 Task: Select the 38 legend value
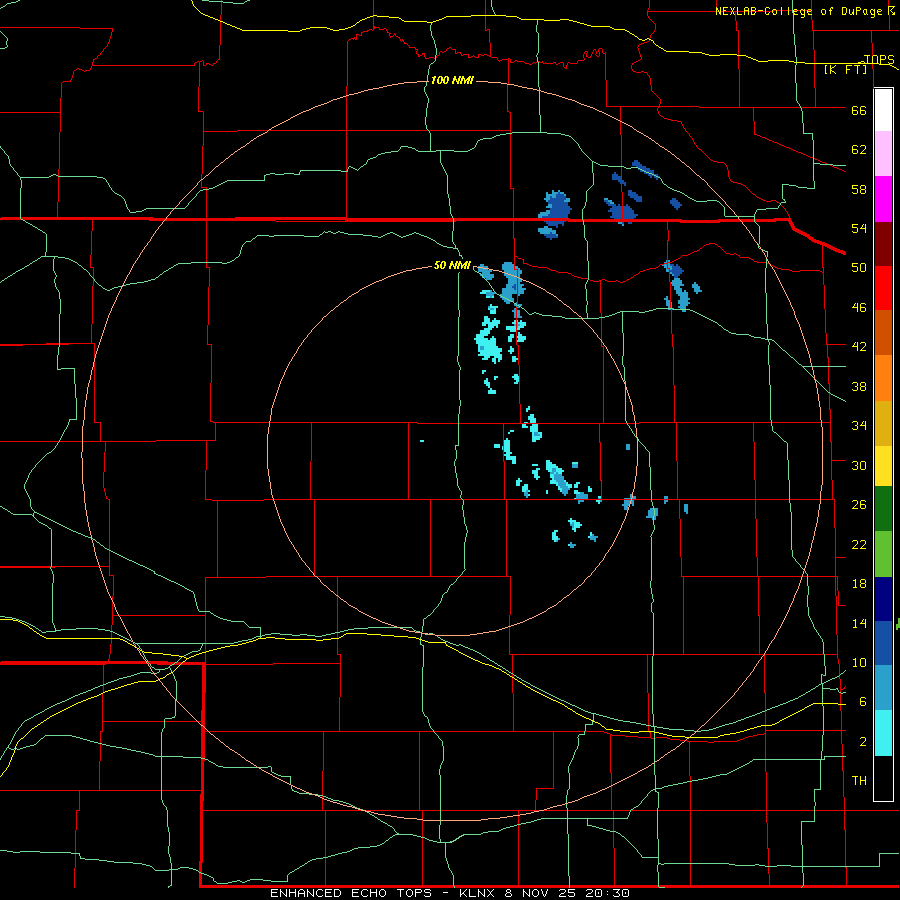click(x=859, y=386)
